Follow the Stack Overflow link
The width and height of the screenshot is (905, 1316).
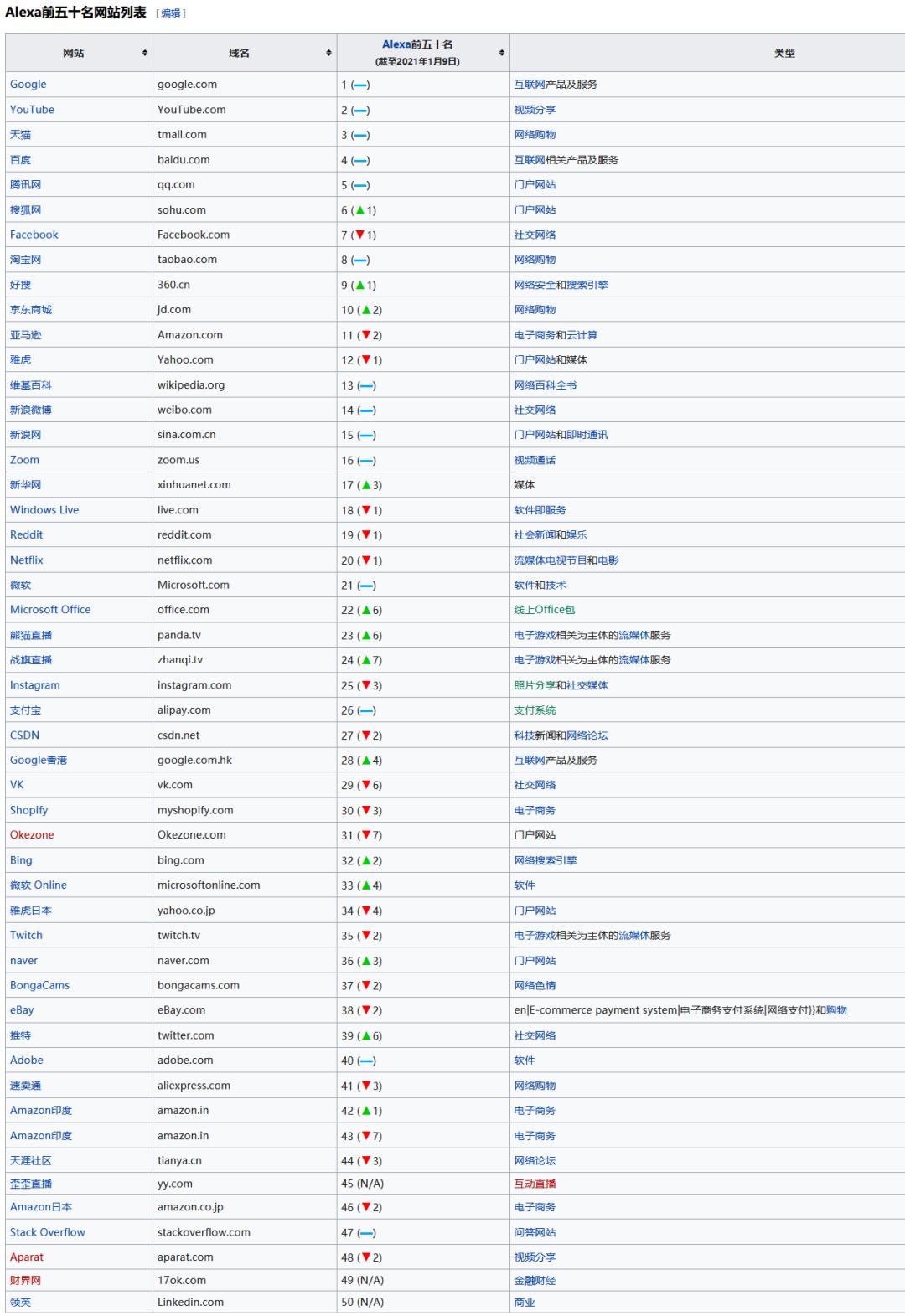coord(47,1232)
